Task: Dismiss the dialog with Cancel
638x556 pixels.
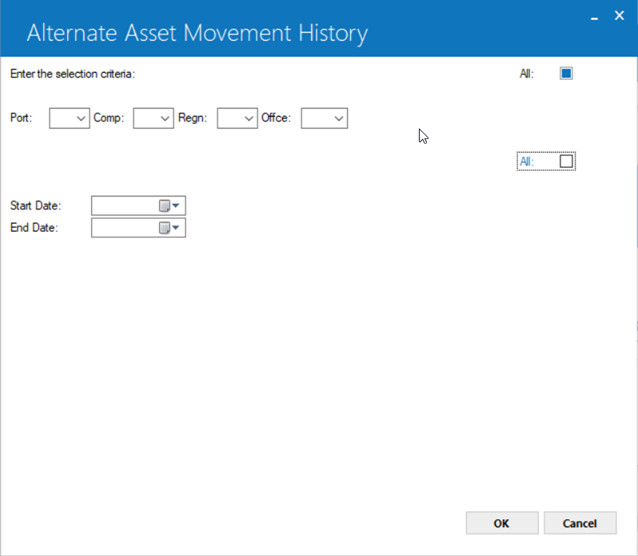Action: click(580, 523)
